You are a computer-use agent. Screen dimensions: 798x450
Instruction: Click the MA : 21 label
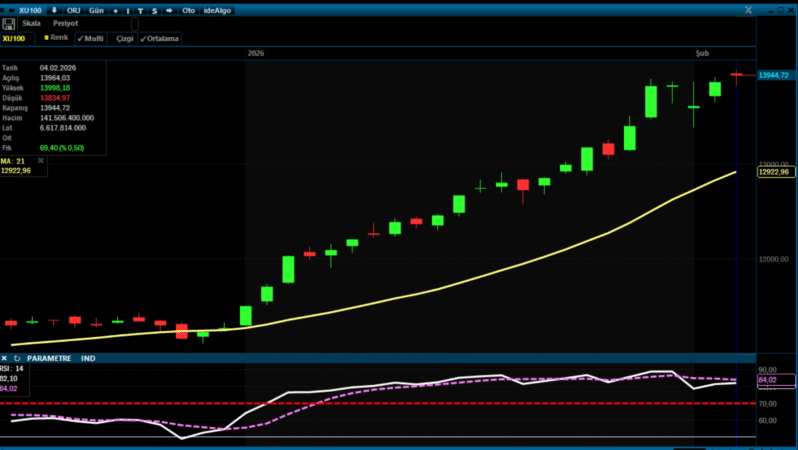13,161
